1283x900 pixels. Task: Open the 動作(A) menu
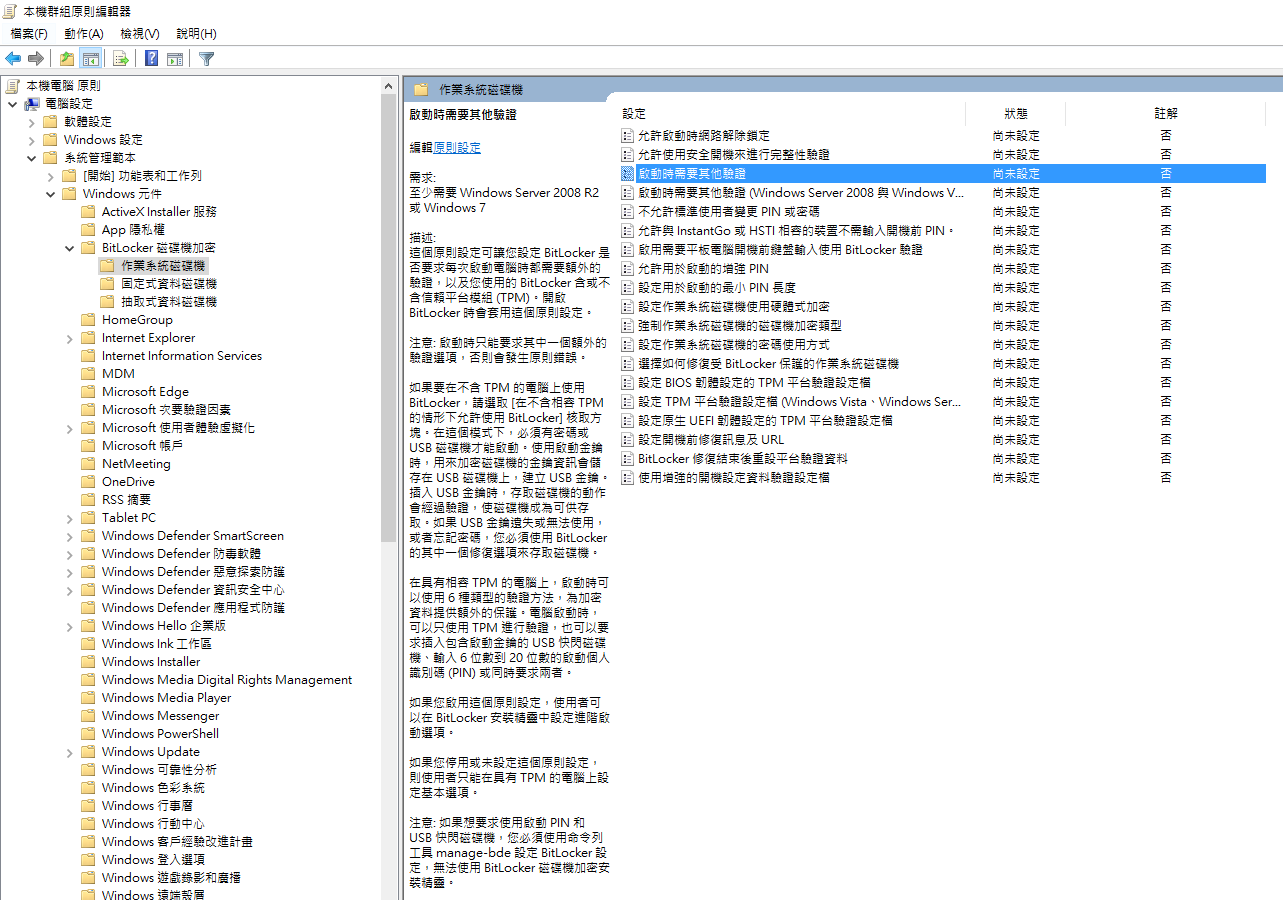tap(84, 33)
